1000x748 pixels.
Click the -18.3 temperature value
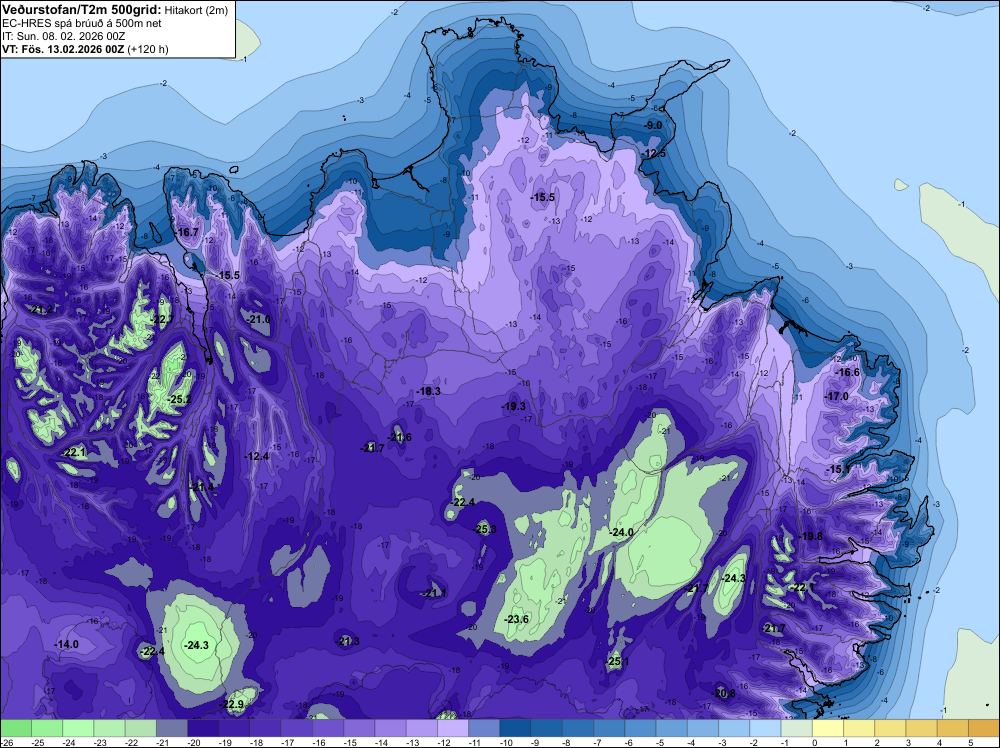click(428, 391)
